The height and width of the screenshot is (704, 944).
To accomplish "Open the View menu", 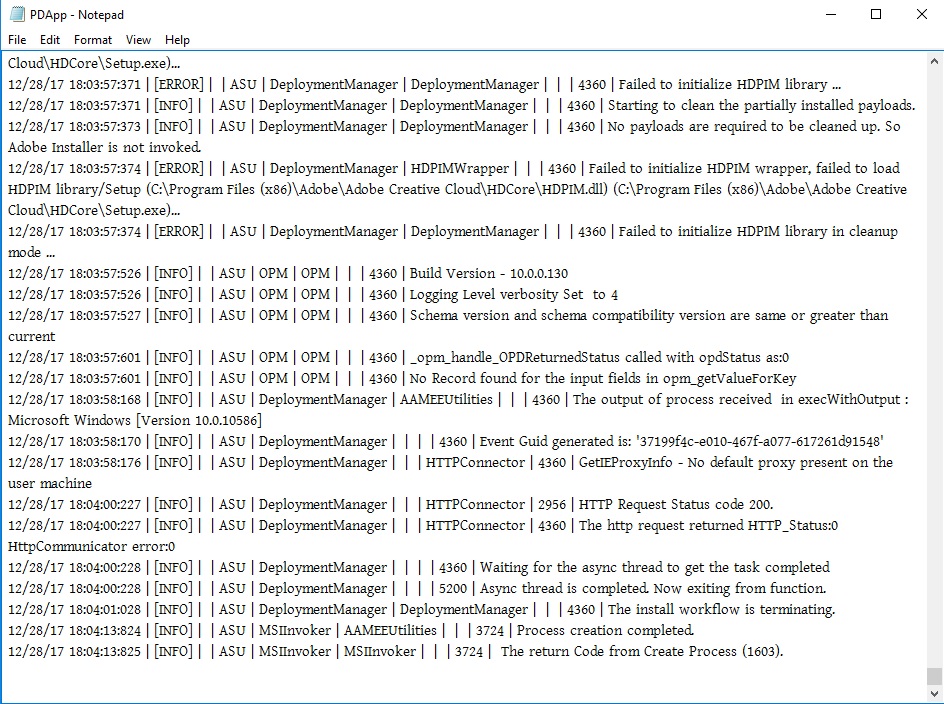I will pos(138,40).
